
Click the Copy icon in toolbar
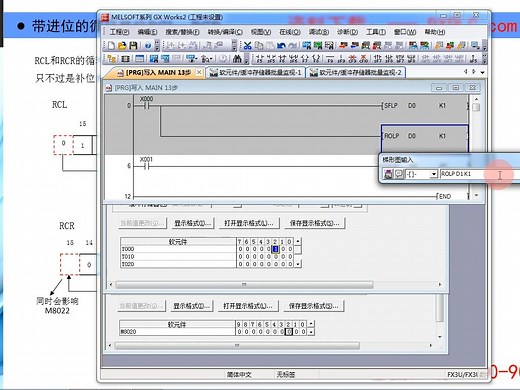point(259,45)
